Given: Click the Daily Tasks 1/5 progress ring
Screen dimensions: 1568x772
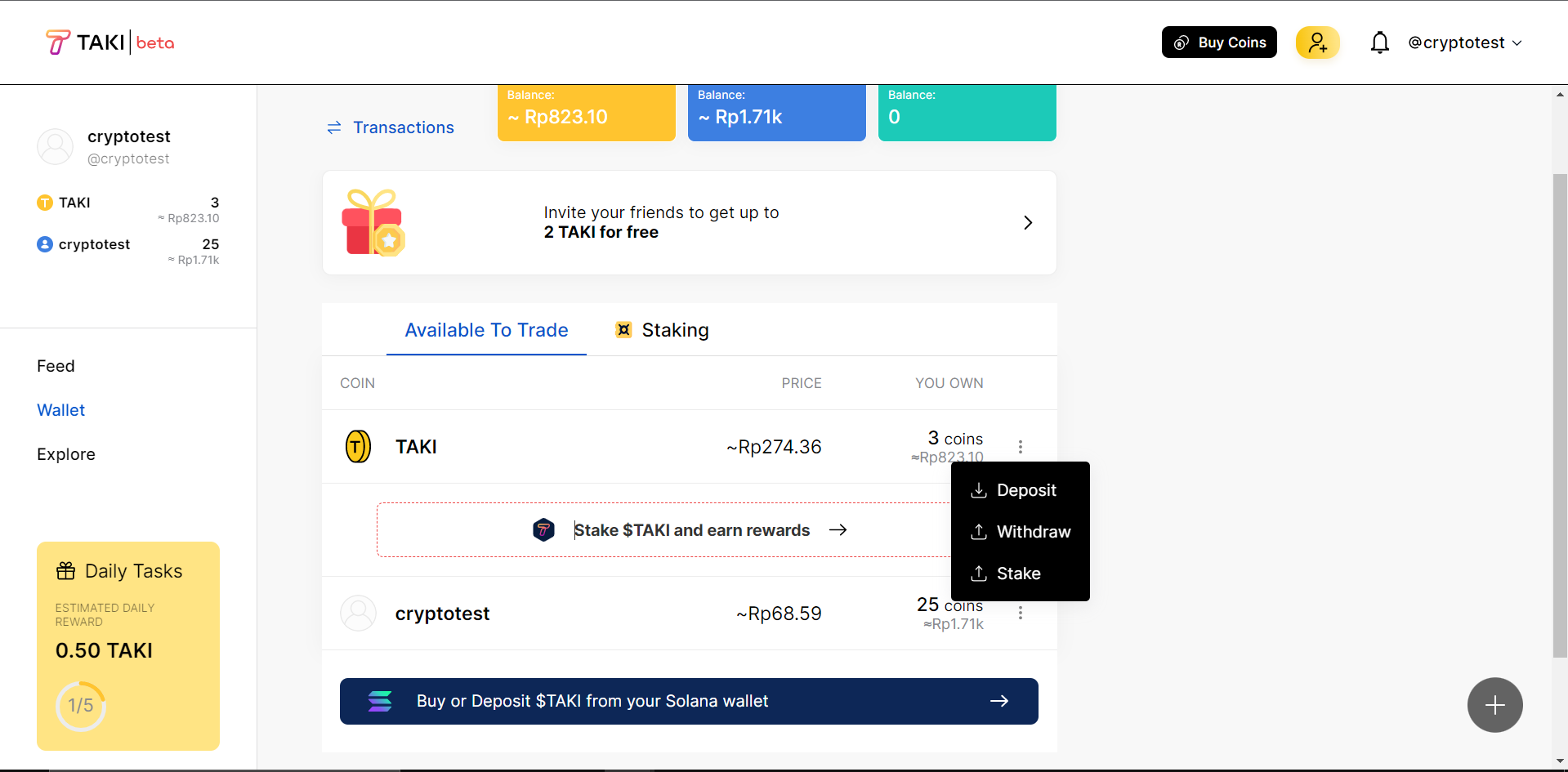Looking at the screenshot, I should click(80, 705).
